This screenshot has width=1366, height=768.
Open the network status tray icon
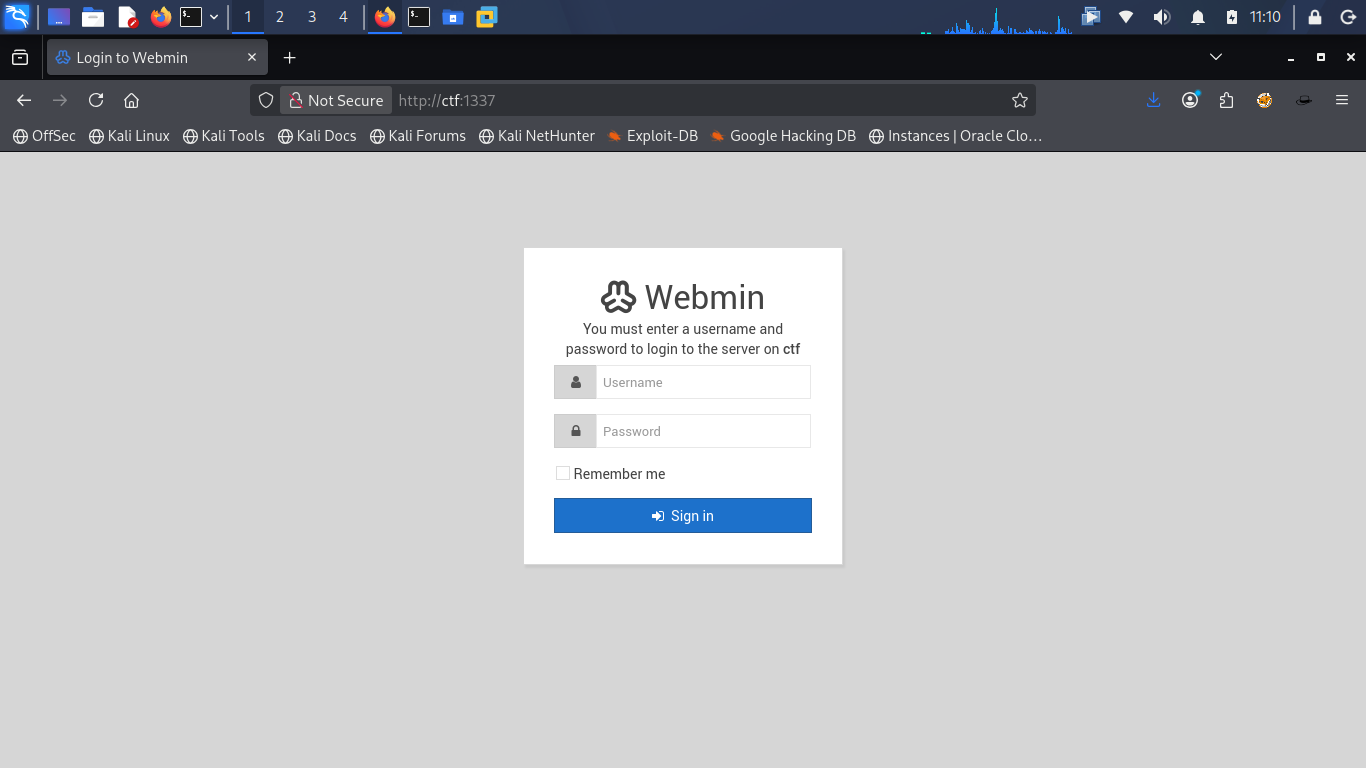pos(1126,16)
